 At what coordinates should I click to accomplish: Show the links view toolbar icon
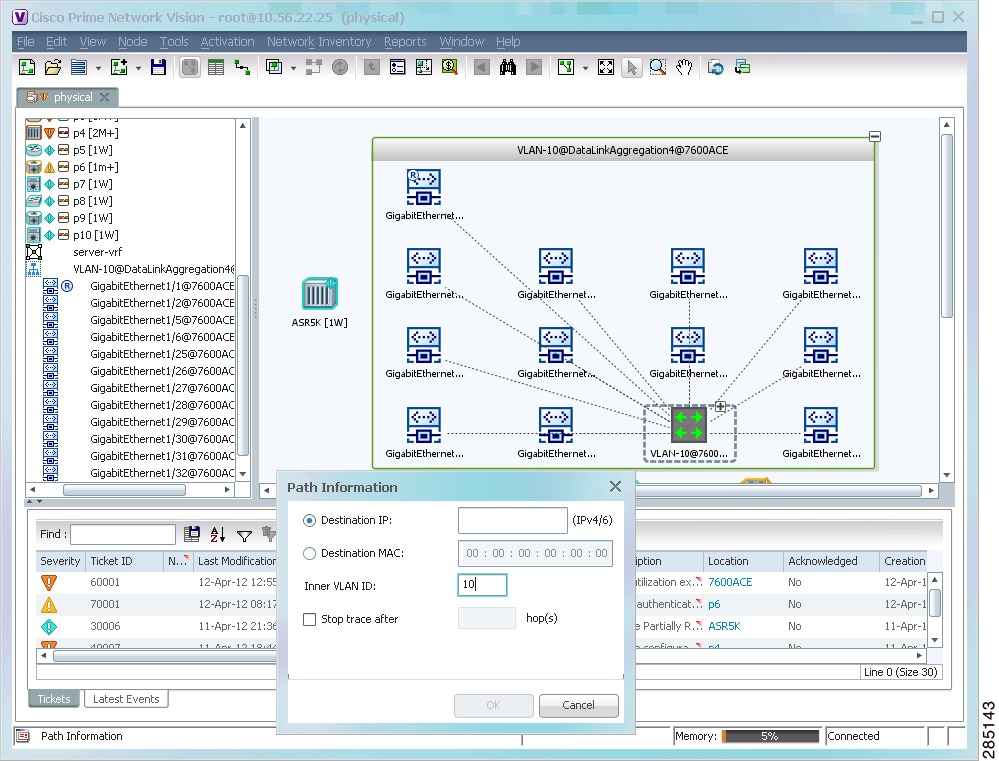coord(242,68)
